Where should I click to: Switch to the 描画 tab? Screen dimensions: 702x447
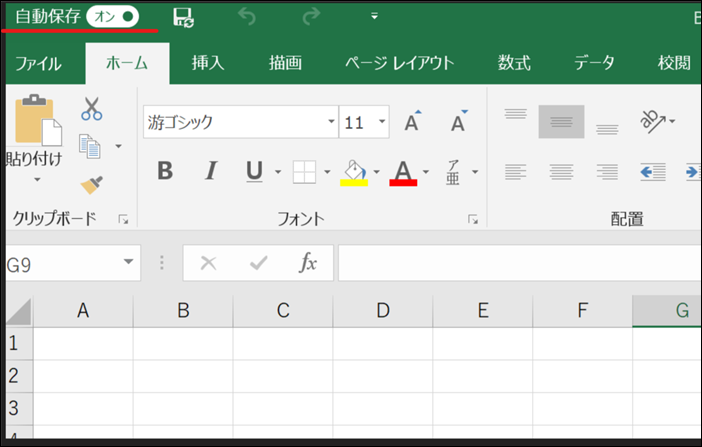click(285, 63)
